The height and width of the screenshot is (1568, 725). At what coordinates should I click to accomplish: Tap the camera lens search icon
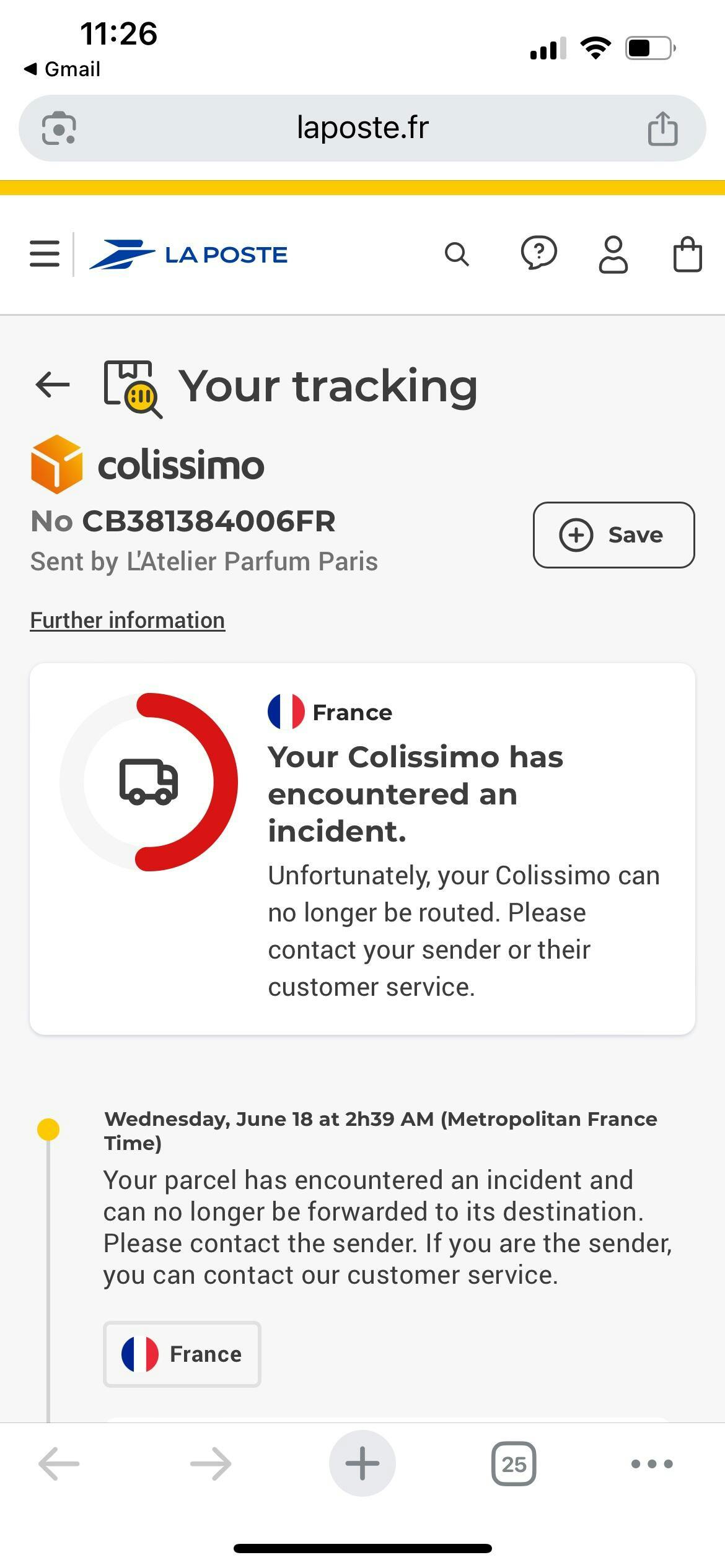[59, 128]
